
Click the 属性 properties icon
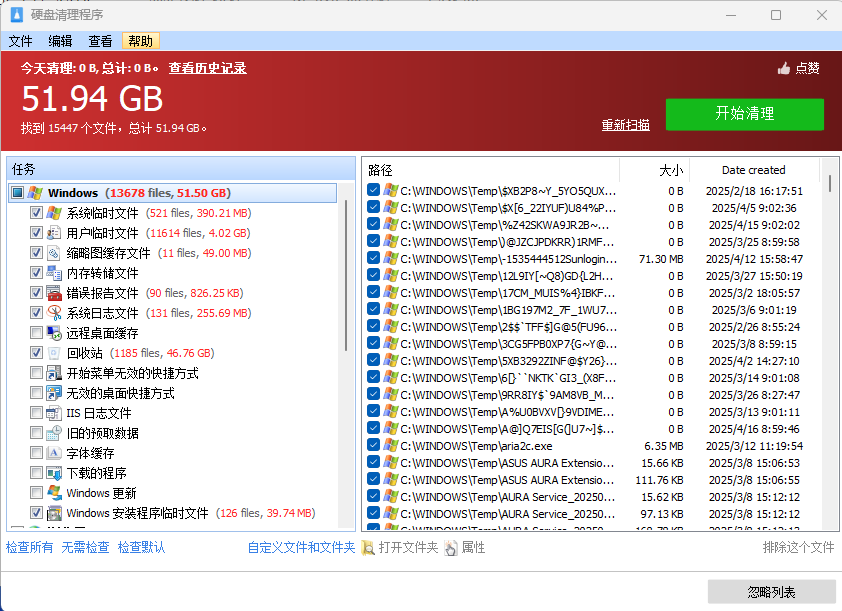pyautogui.click(x=451, y=548)
